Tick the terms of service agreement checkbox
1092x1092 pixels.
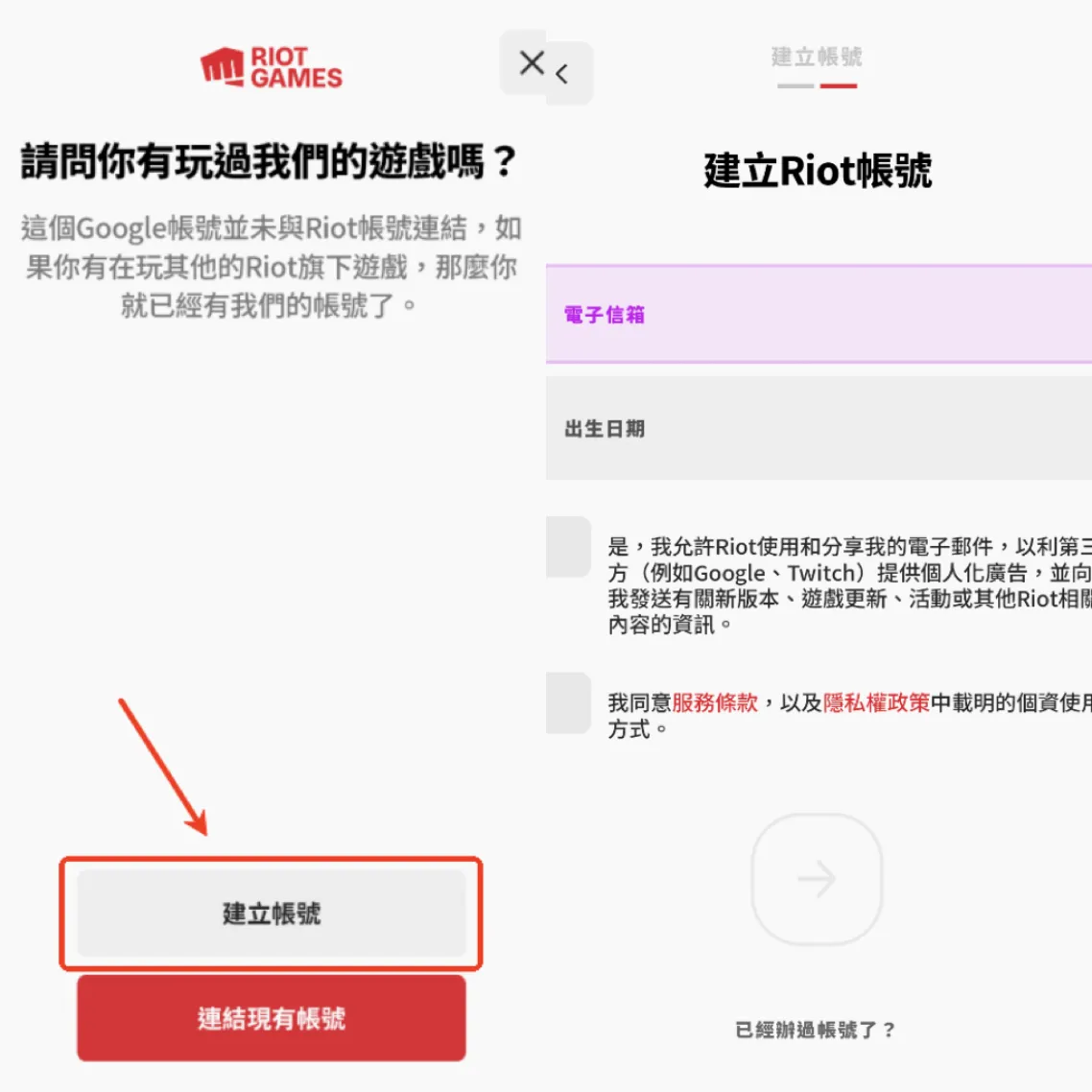click(x=568, y=702)
